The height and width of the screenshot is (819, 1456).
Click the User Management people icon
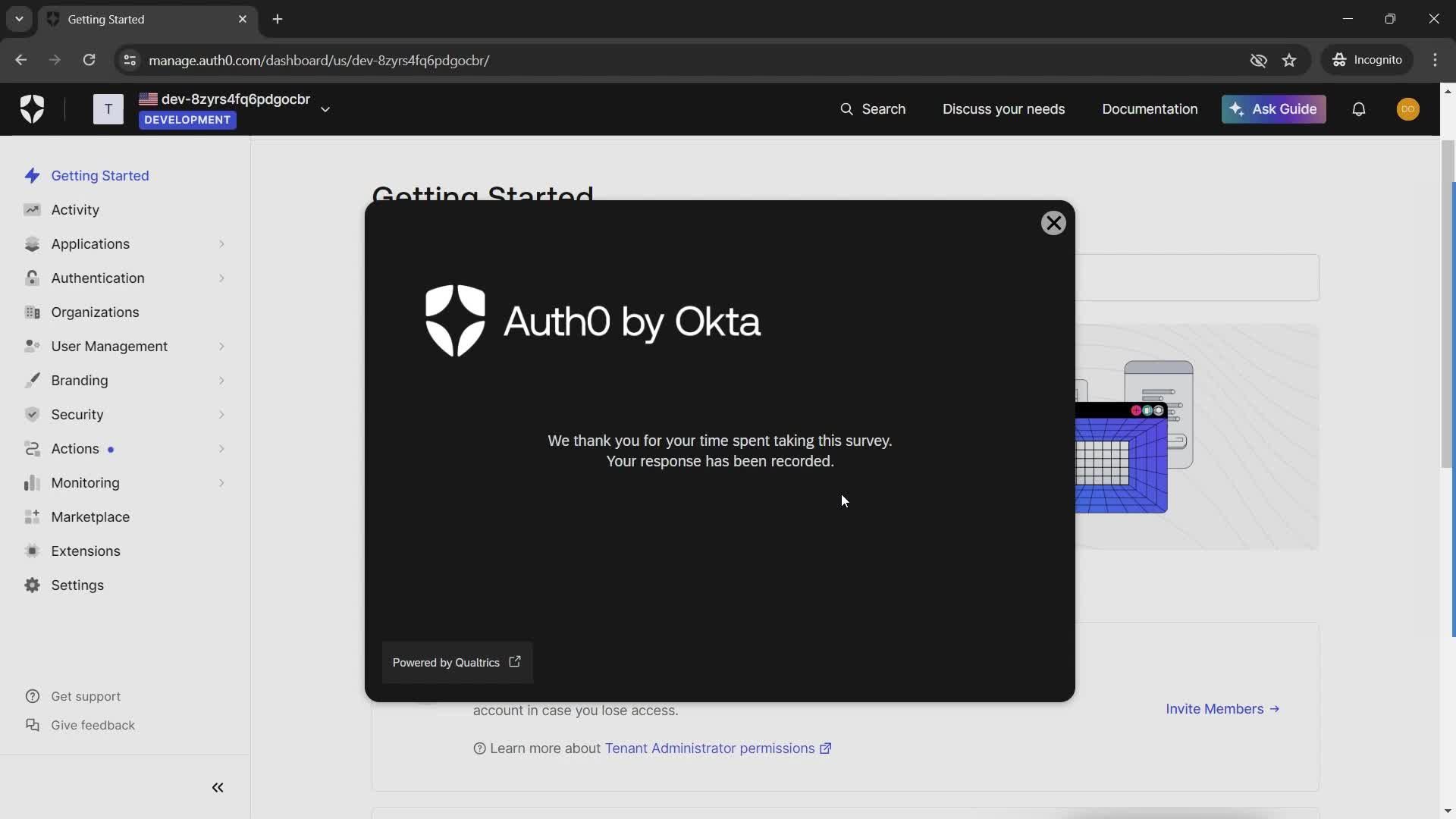32,346
